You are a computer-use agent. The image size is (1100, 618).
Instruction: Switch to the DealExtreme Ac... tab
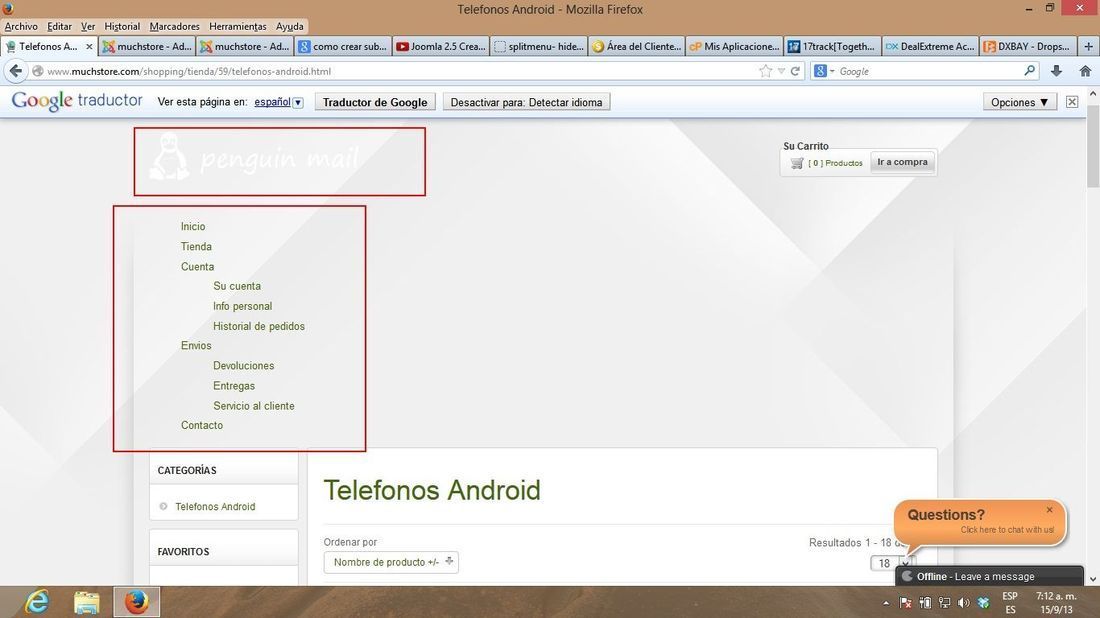pyautogui.click(x=930, y=46)
